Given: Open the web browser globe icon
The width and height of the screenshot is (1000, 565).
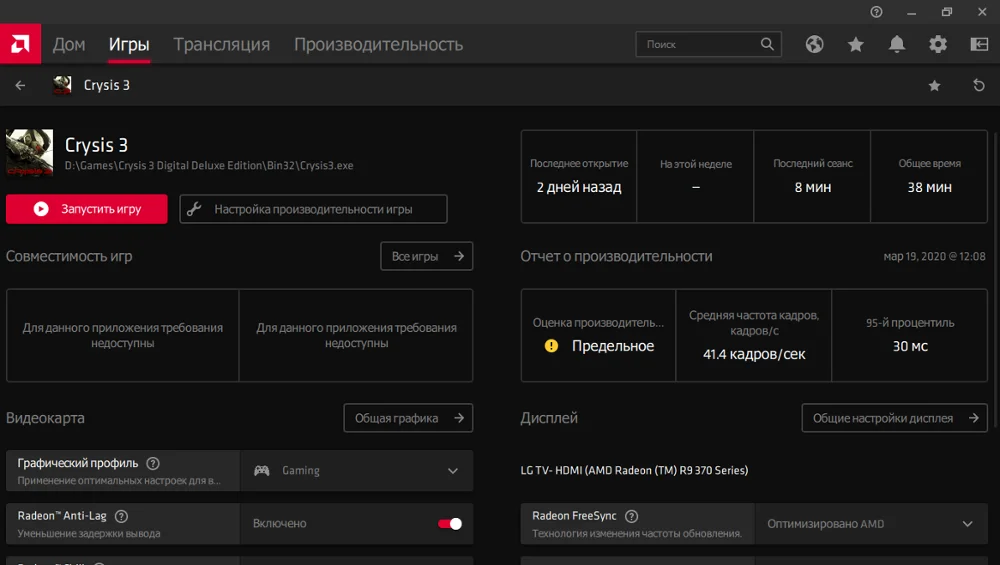Looking at the screenshot, I should pos(814,44).
